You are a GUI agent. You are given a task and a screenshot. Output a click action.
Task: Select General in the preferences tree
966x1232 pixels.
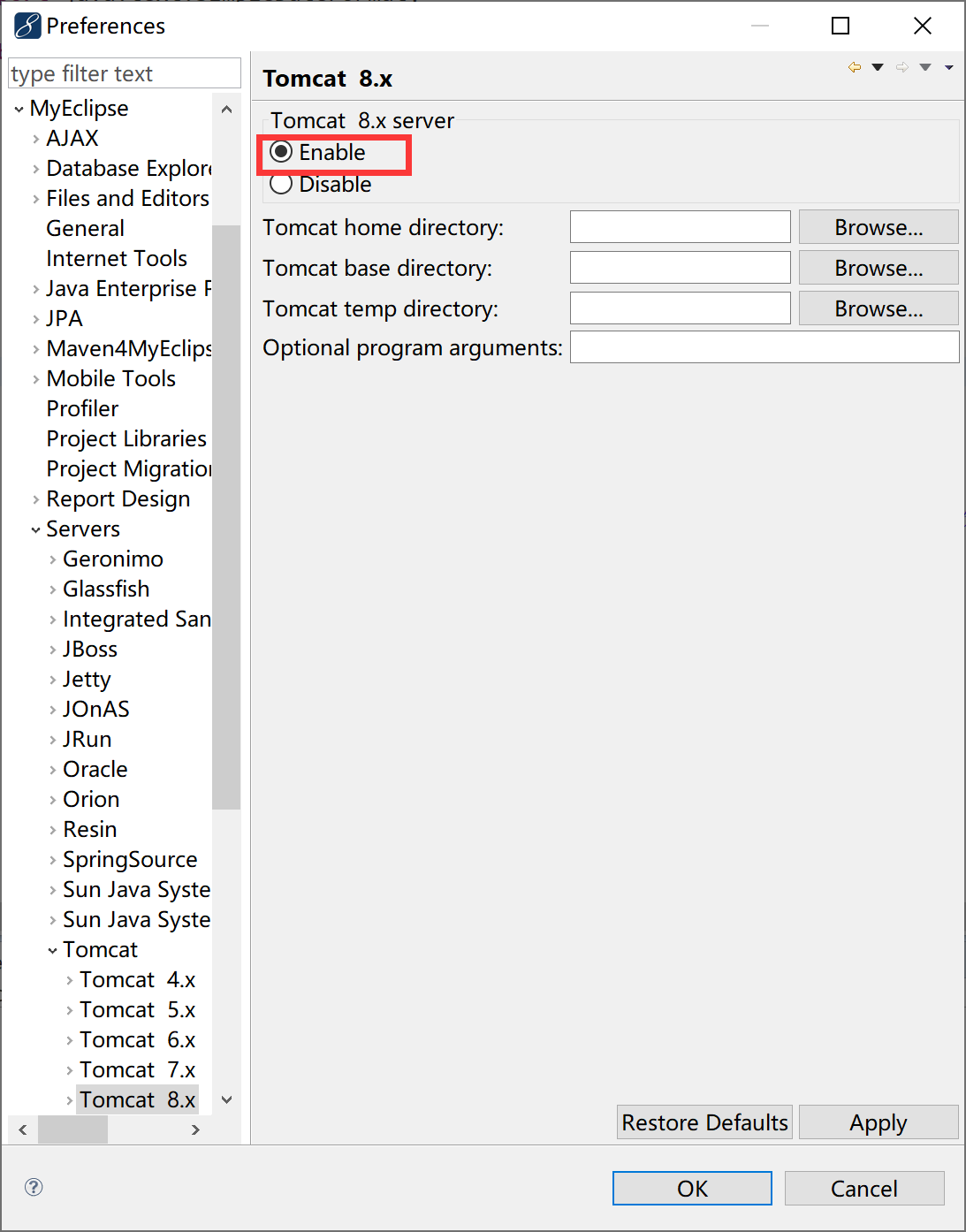tap(85, 228)
